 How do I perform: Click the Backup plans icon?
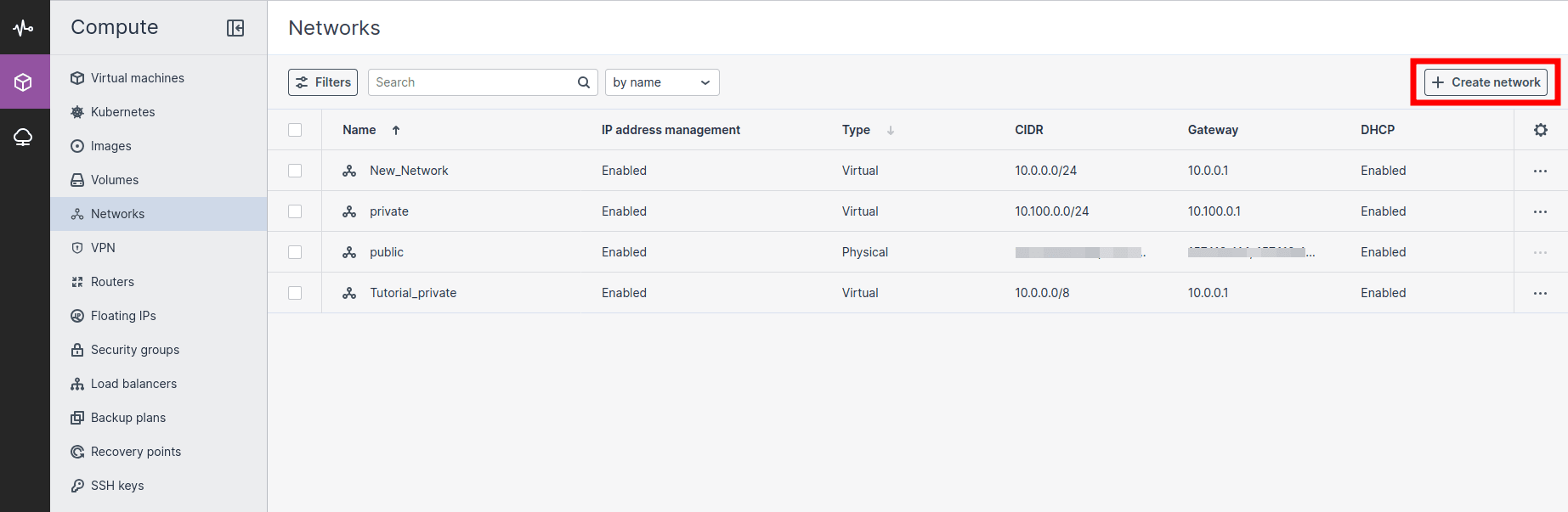pyautogui.click(x=77, y=418)
